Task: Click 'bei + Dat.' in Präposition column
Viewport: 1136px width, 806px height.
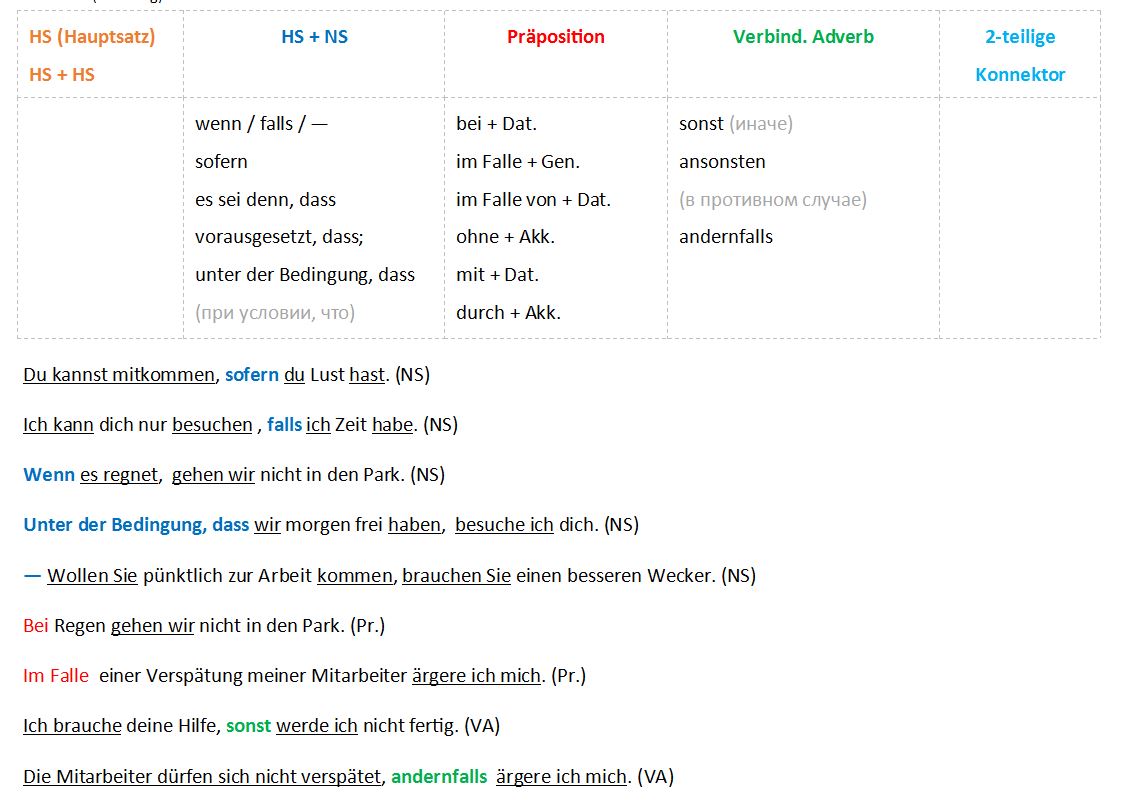Action: pyautogui.click(x=496, y=124)
